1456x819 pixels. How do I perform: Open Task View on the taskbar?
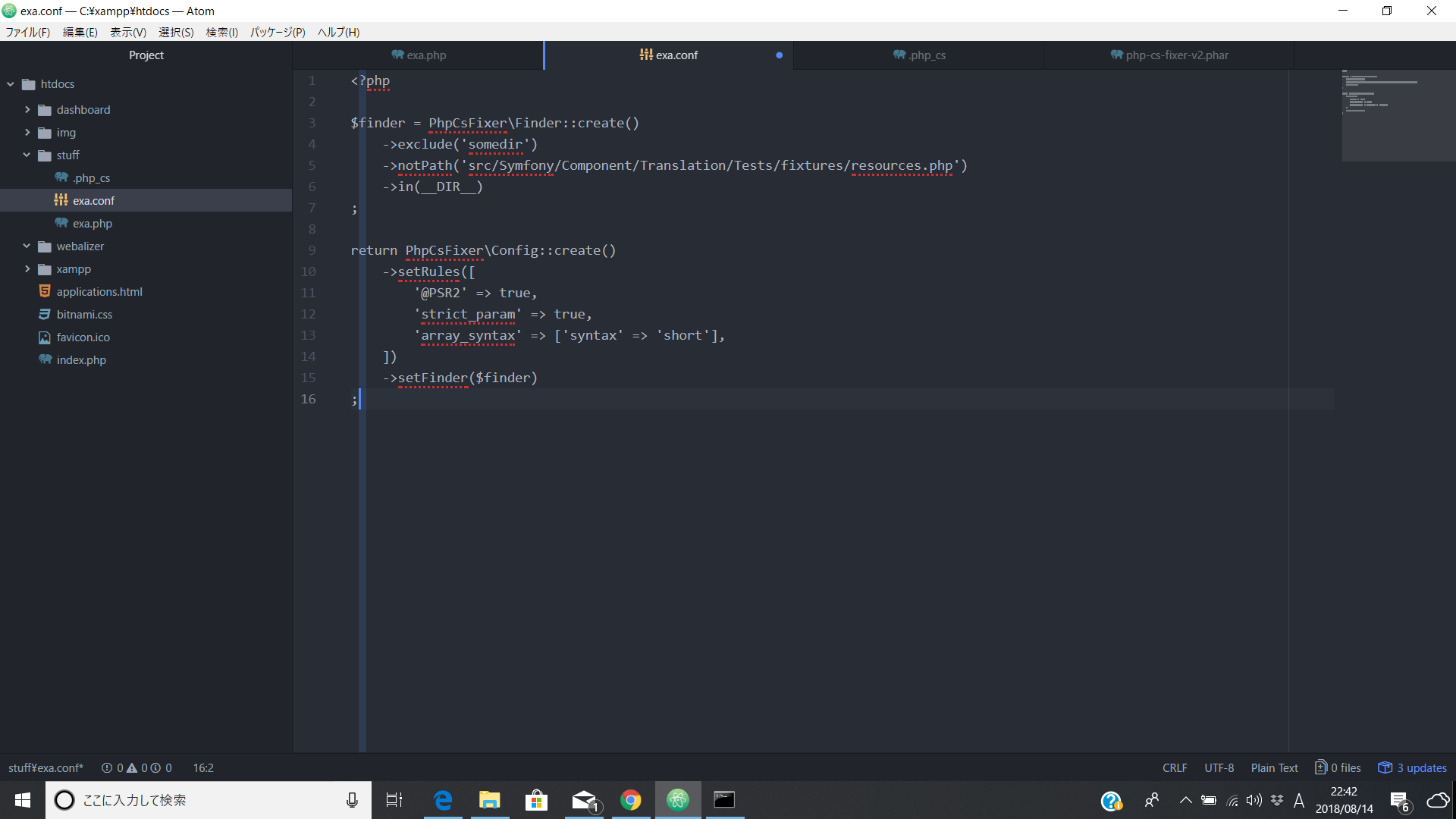[x=394, y=800]
